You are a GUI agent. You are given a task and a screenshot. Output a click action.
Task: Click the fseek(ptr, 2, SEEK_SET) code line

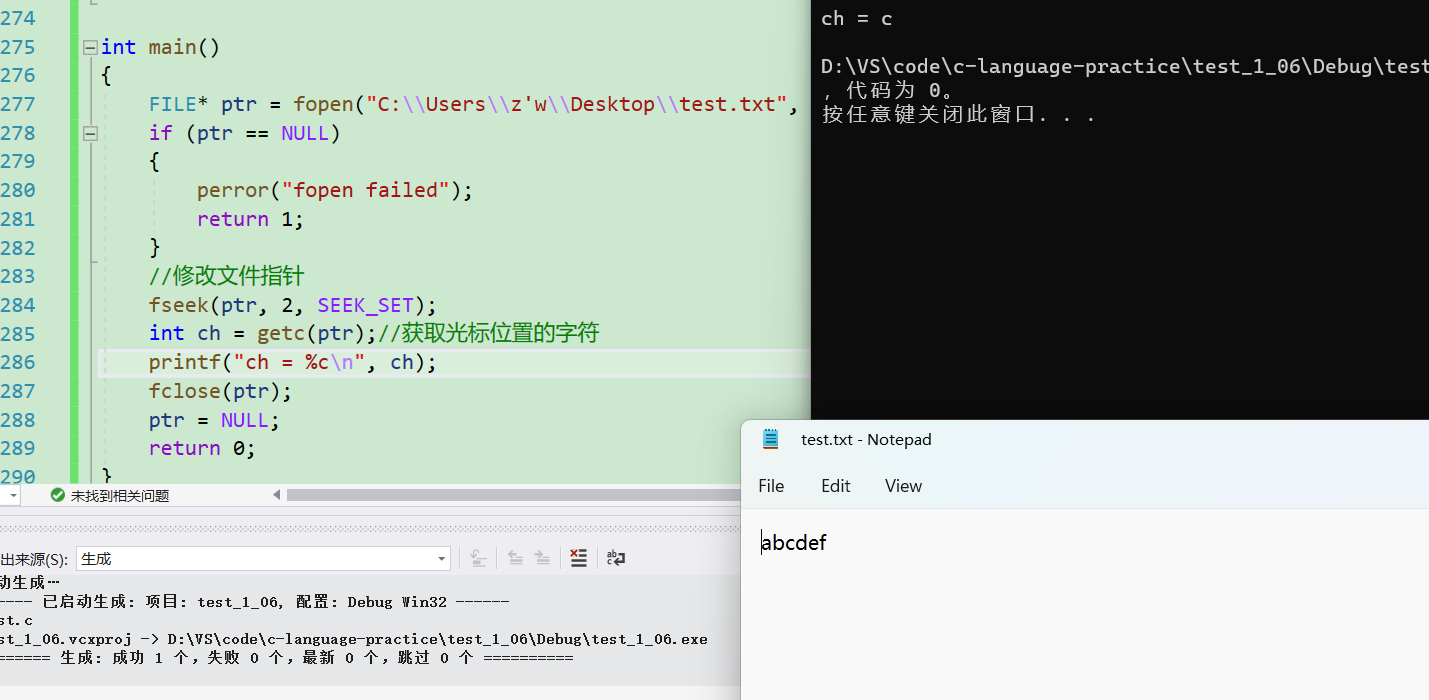click(293, 305)
